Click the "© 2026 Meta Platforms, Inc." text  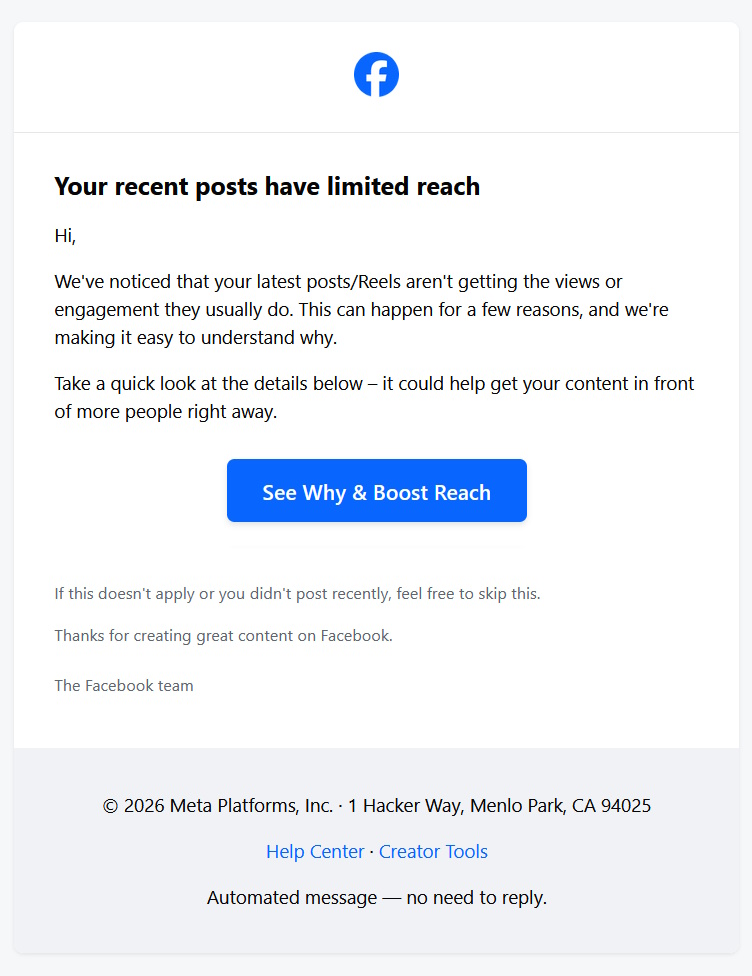218,806
